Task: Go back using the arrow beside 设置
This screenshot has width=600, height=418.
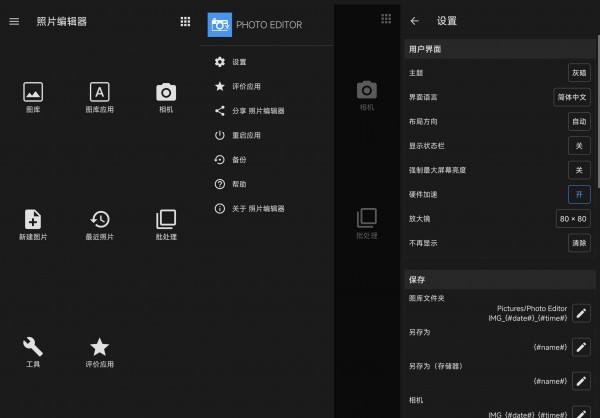Action: [x=415, y=20]
